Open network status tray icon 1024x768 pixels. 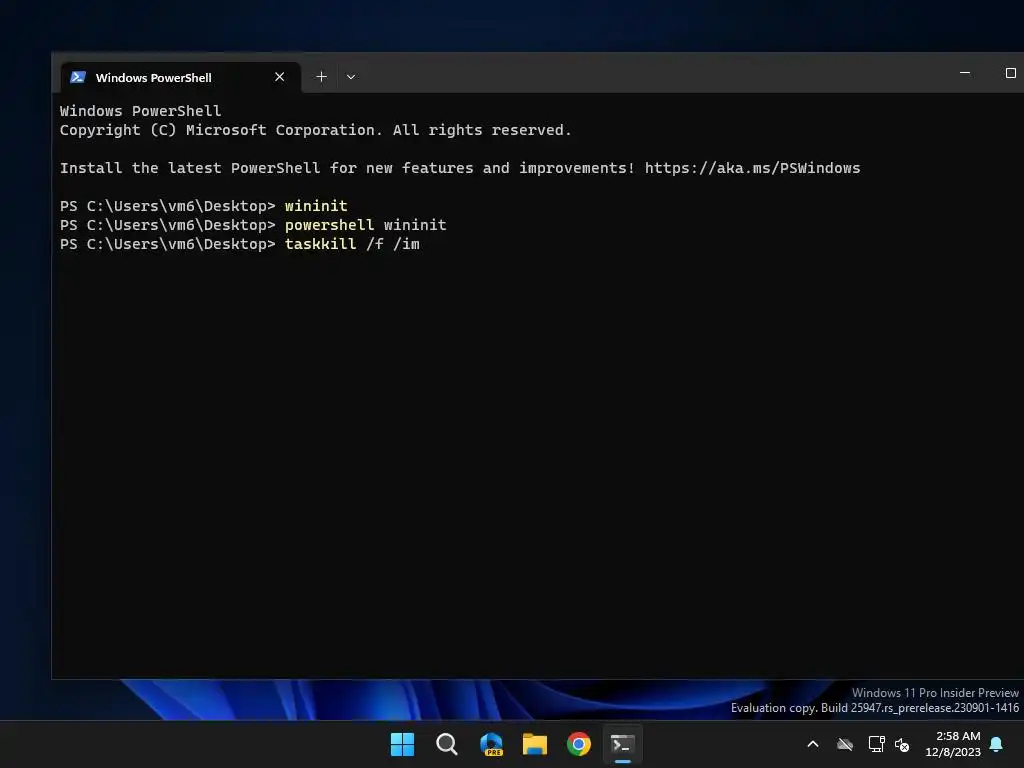coord(876,744)
